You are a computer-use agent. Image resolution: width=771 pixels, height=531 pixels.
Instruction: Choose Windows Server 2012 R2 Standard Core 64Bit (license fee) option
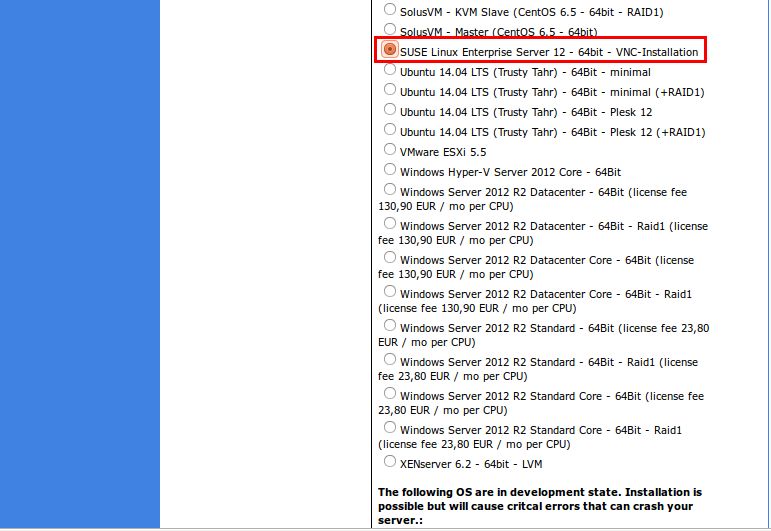pyautogui.click(x=389, y=393)
